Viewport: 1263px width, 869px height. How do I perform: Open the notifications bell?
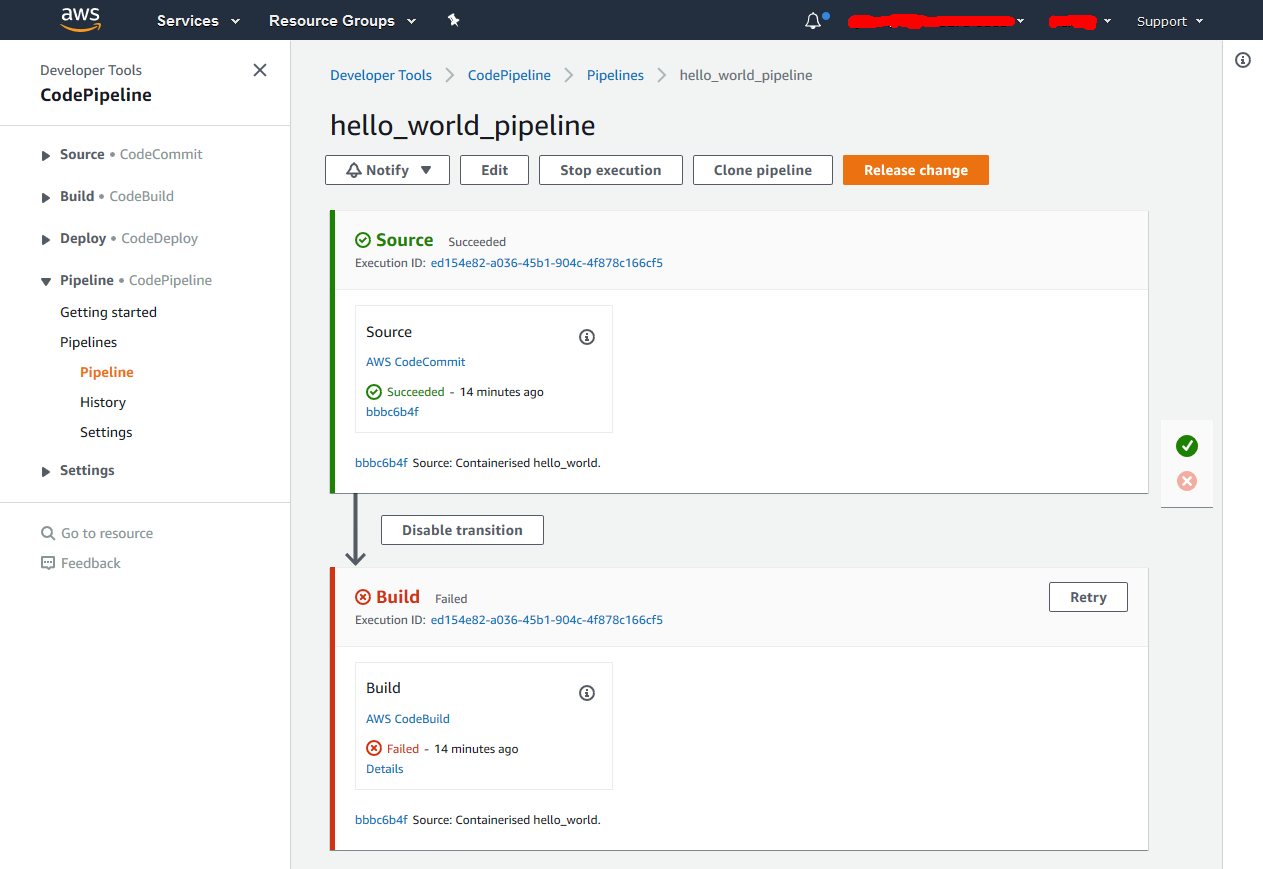point(812,20)
